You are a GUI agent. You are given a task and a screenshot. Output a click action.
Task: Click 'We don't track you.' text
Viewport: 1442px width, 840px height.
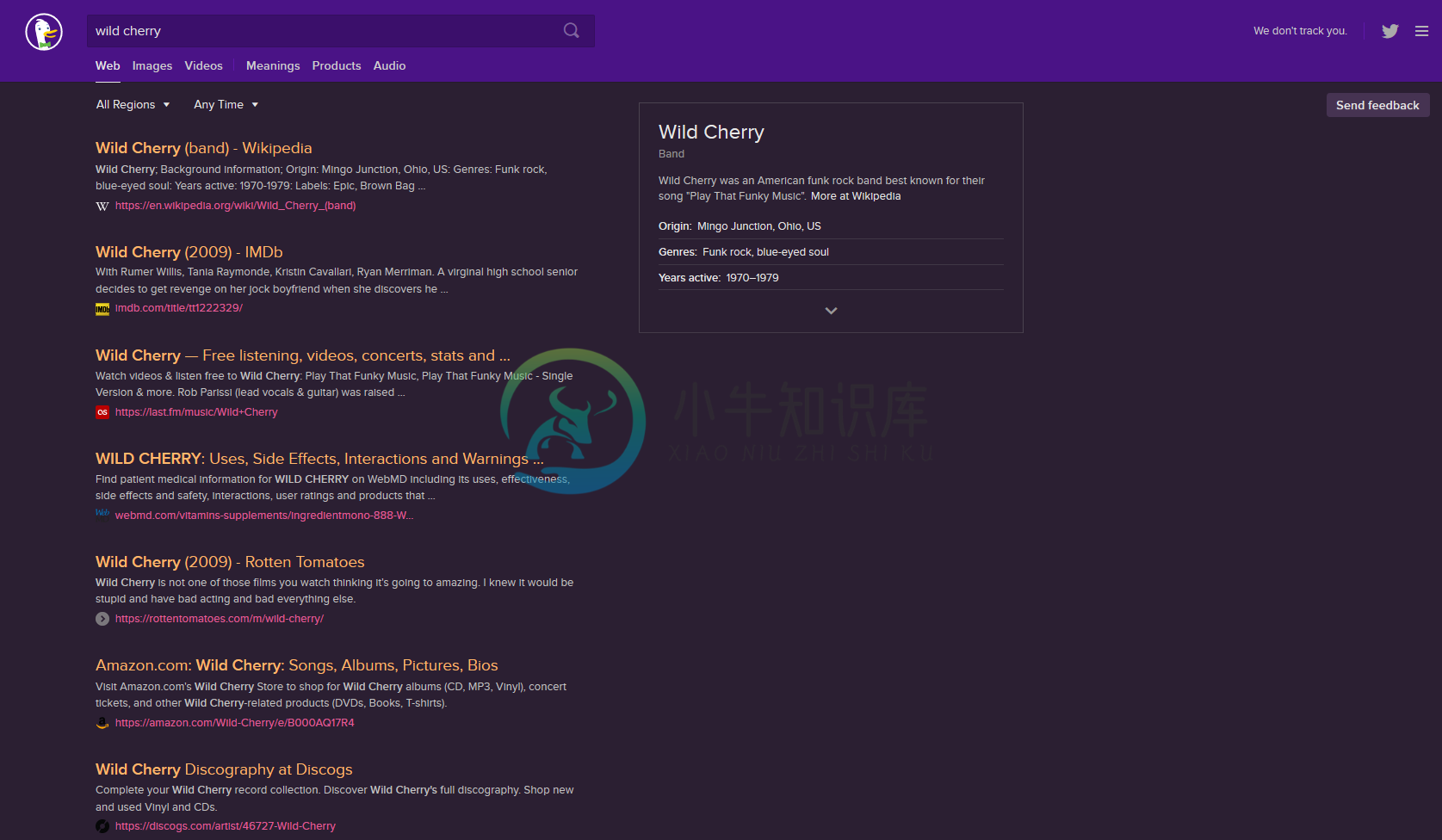pyautogui.click(x=1300, y=31)
